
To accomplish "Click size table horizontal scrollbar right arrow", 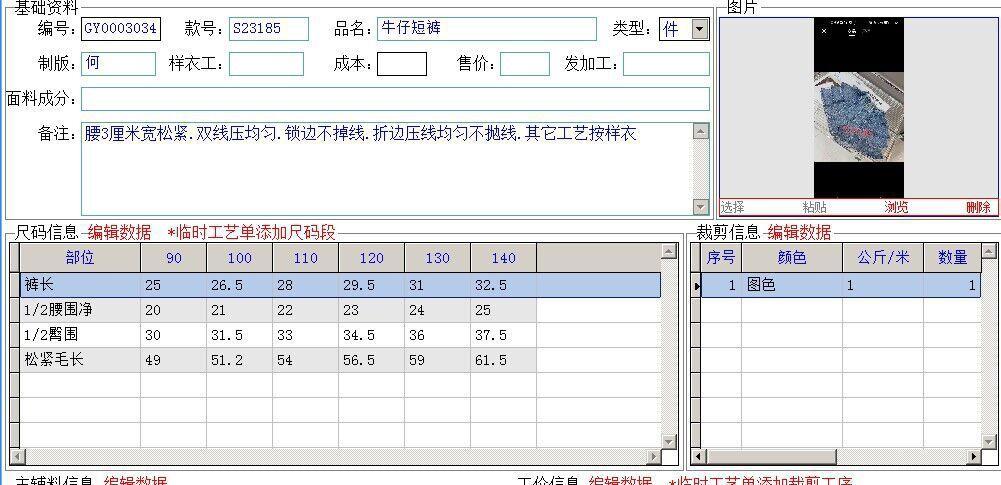I will click(655, 457).
